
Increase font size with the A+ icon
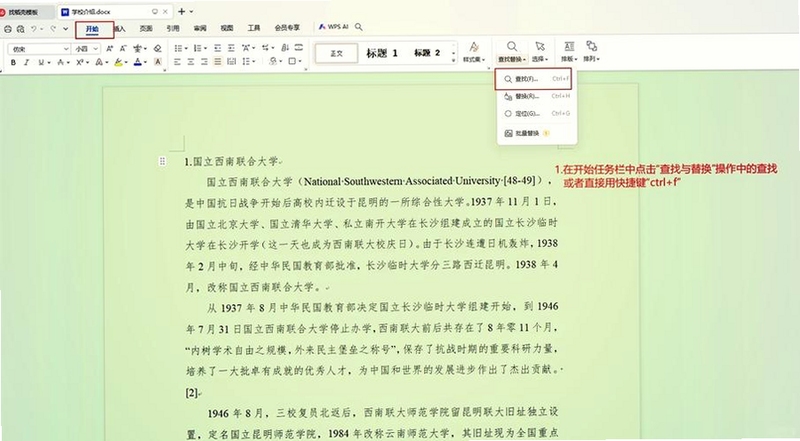[109, 48]
